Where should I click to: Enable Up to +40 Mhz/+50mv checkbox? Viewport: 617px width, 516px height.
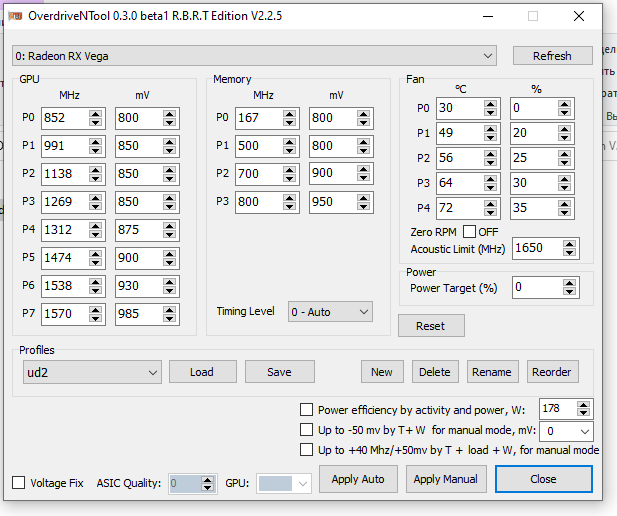tap(307, 449)
